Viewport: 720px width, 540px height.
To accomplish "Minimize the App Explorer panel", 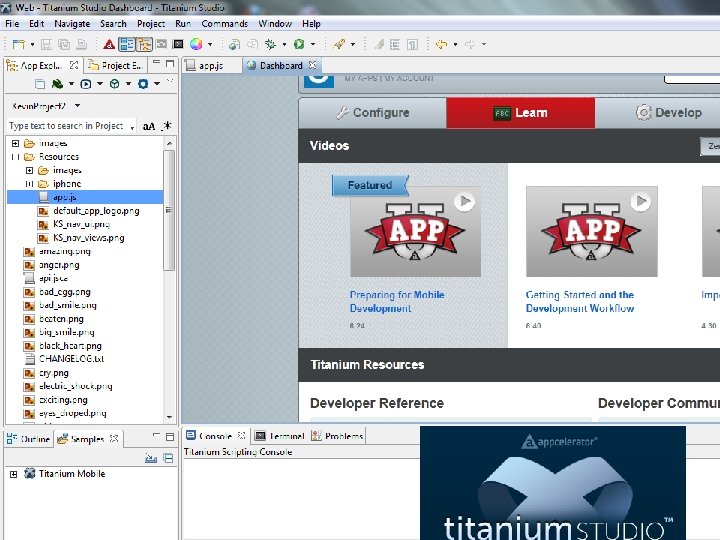I will [x=157, y=62].
